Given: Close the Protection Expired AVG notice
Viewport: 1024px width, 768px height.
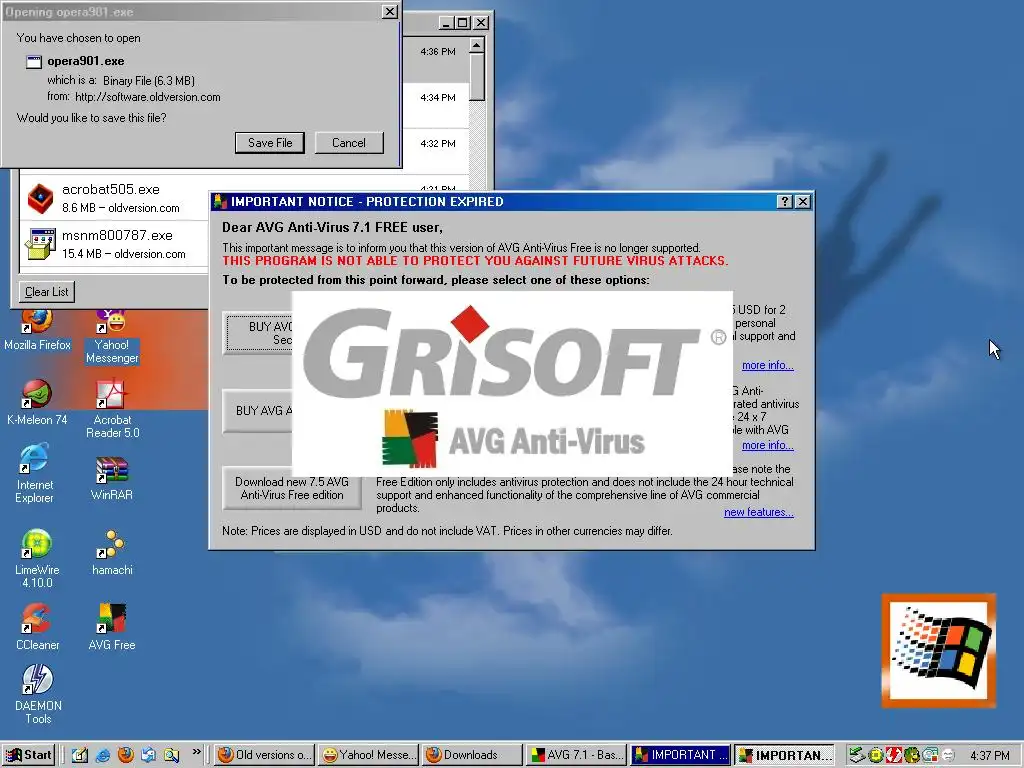Looking at the screenshot, I should click(803, 201).
